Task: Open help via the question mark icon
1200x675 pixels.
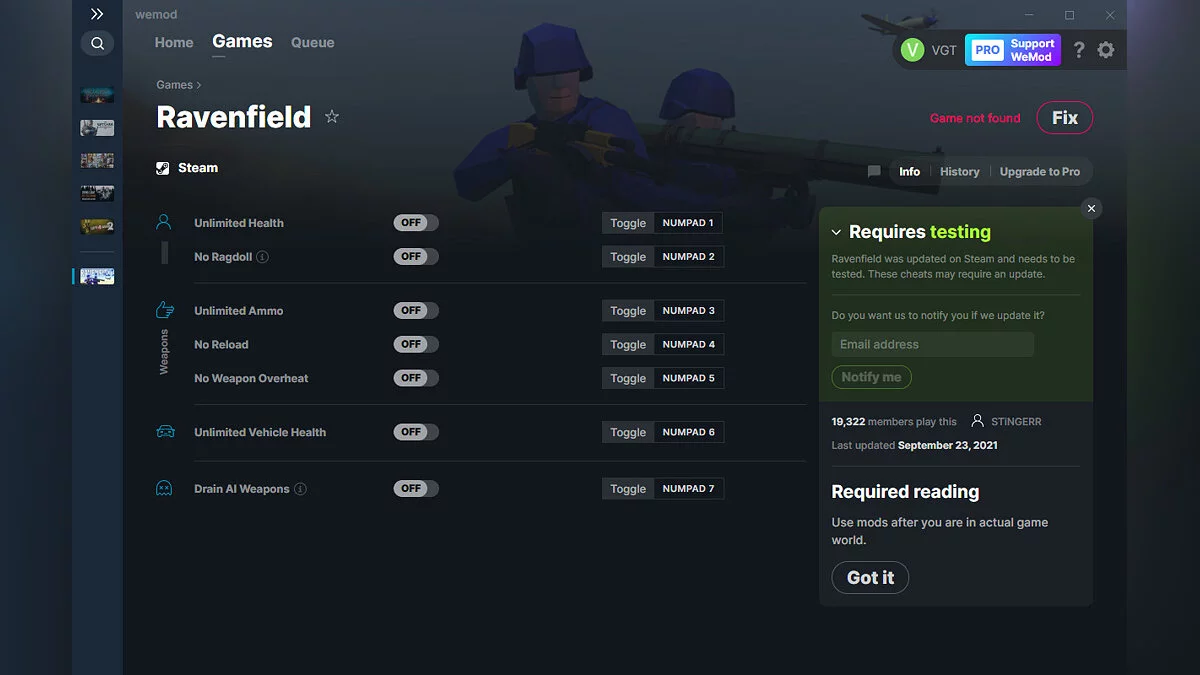Action: pyautogui.click(x=1078, y=49)
